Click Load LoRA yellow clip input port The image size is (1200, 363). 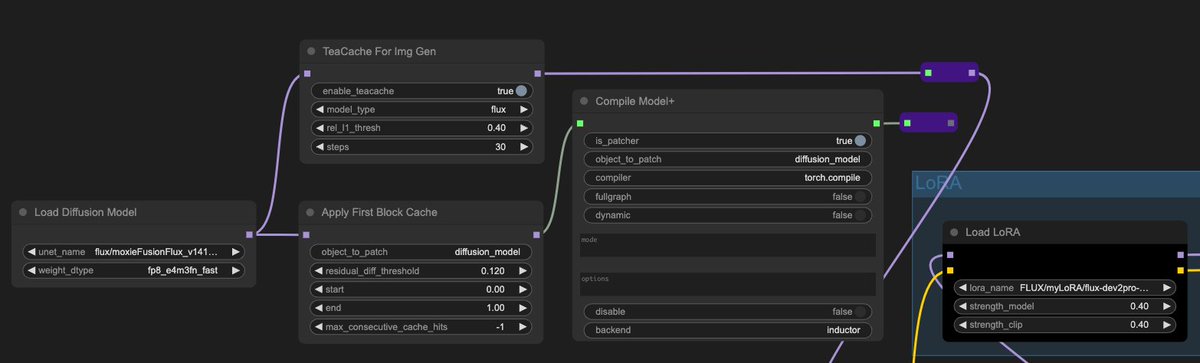pyautogui.click(x=949, y=270)
